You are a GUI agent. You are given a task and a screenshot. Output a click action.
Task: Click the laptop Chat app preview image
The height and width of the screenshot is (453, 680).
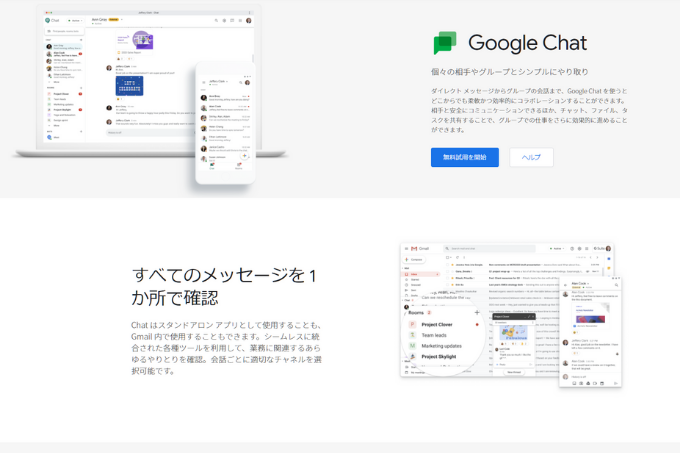coord(150,82)
